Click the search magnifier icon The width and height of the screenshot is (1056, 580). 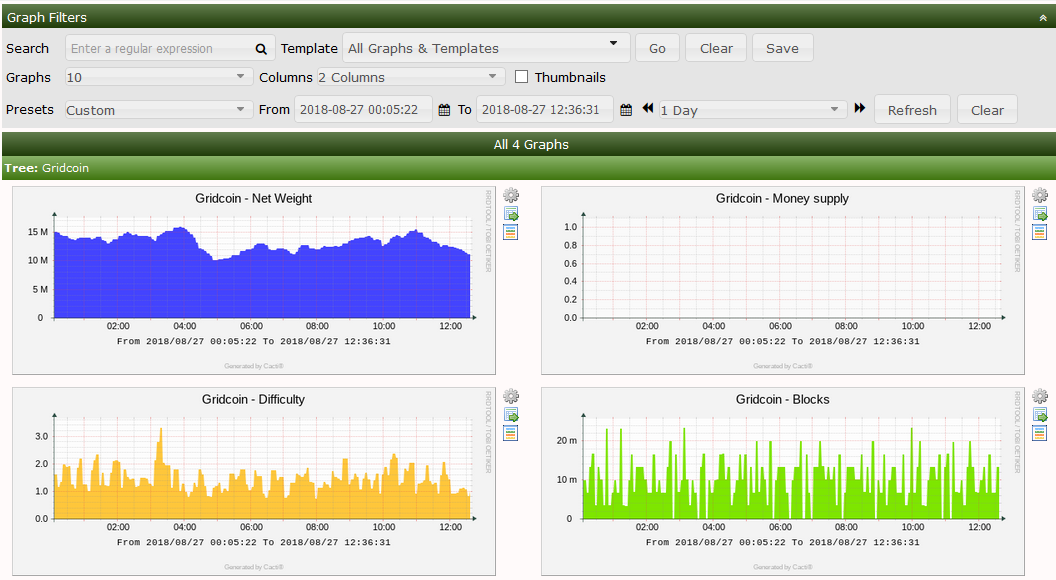coord(261,49)
